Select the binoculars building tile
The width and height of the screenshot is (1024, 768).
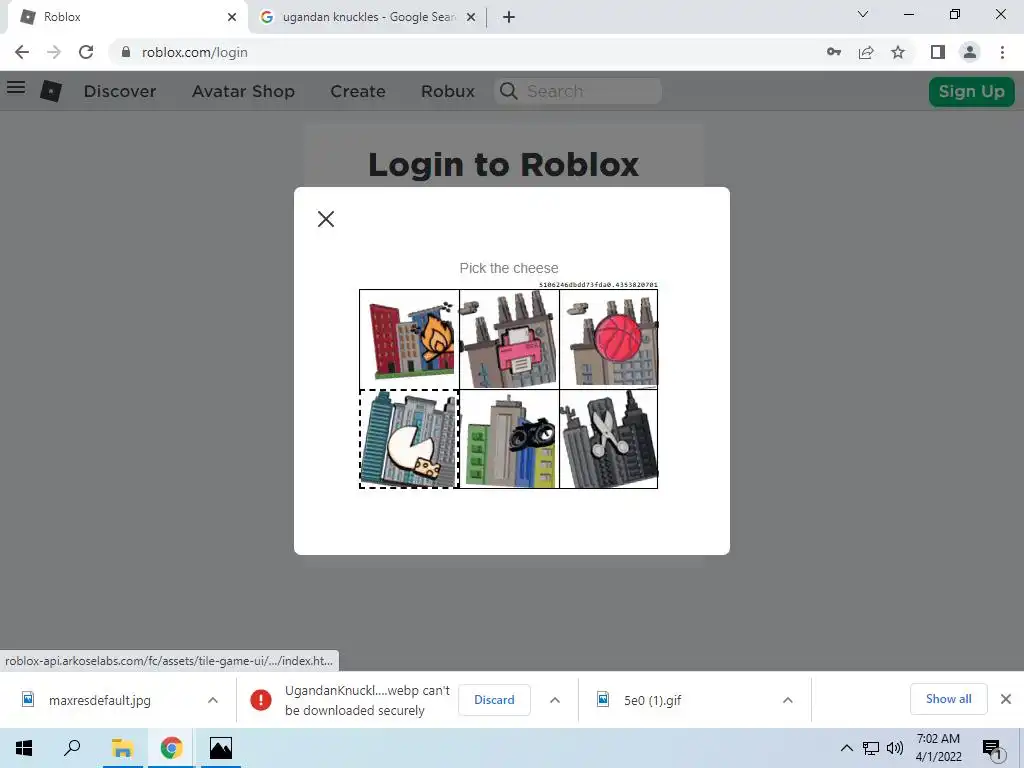[509, 439]
